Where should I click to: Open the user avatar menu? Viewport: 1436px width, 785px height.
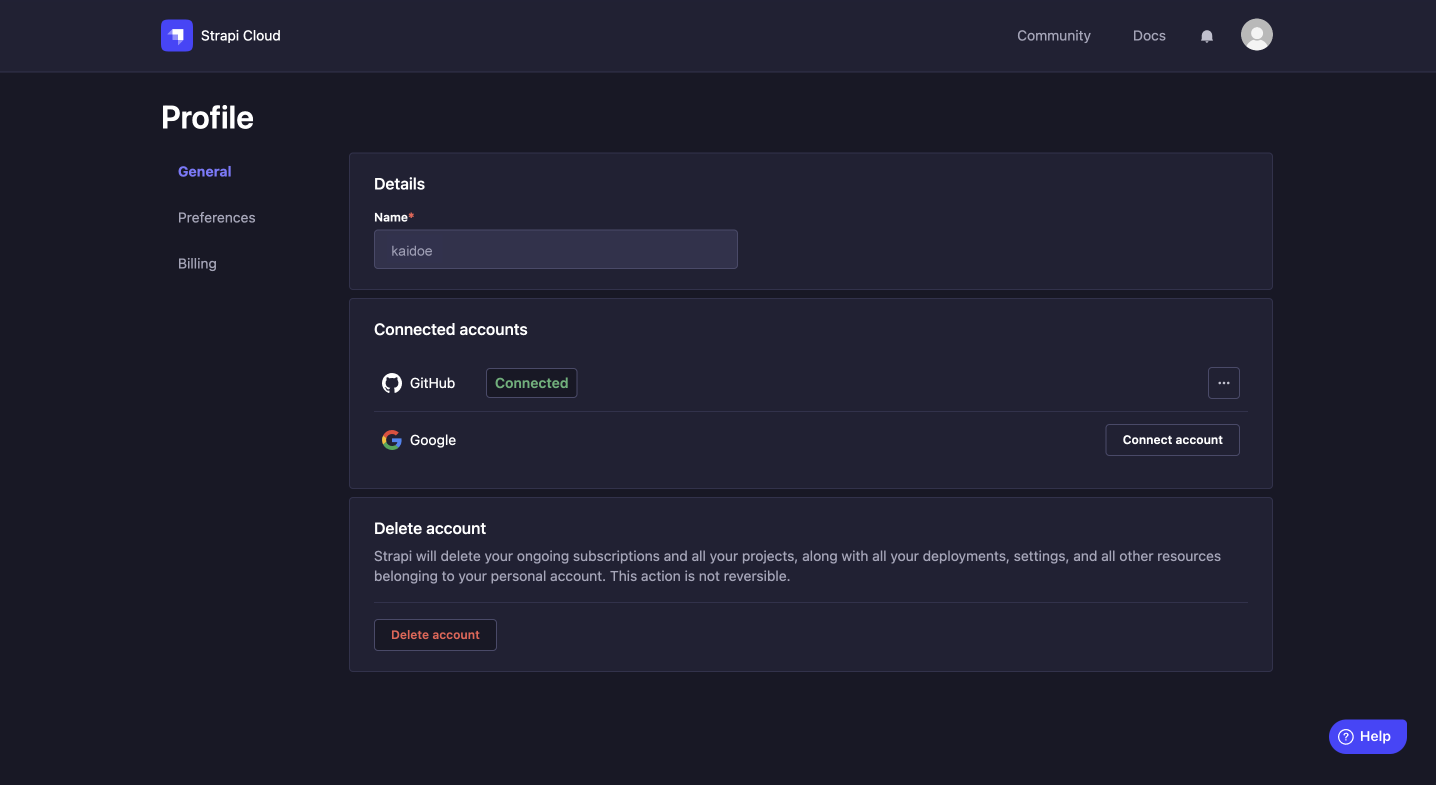[x=1256, y=34]
